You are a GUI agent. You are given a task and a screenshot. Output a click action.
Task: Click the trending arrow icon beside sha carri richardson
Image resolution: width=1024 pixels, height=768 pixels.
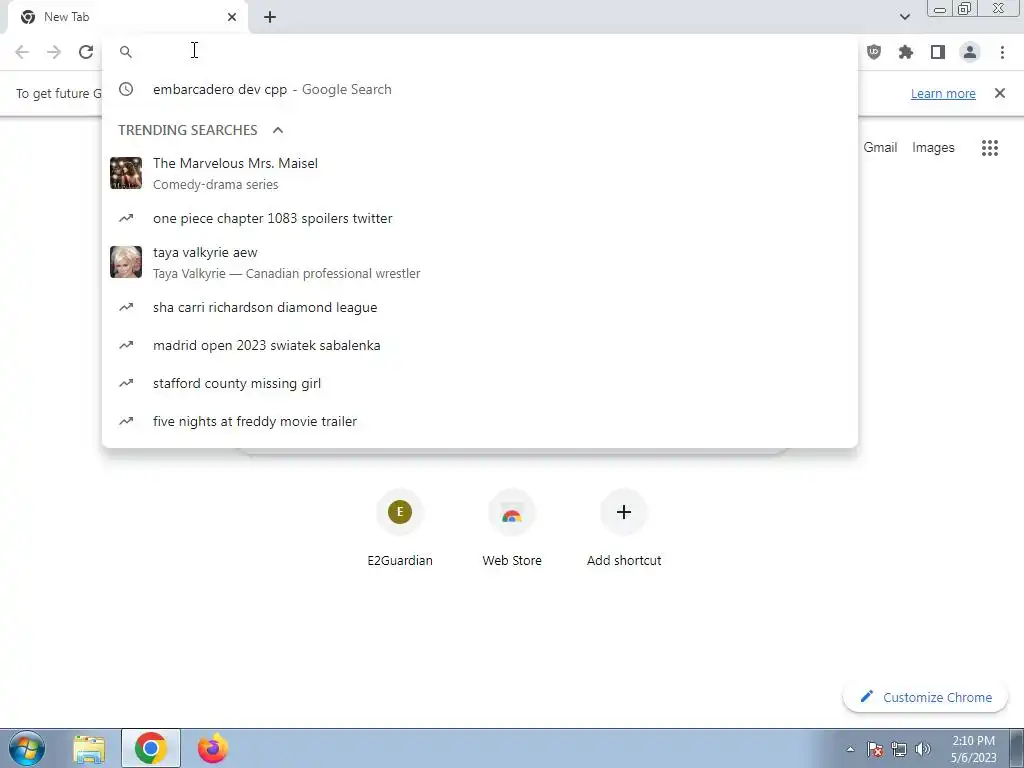[126, 308]
